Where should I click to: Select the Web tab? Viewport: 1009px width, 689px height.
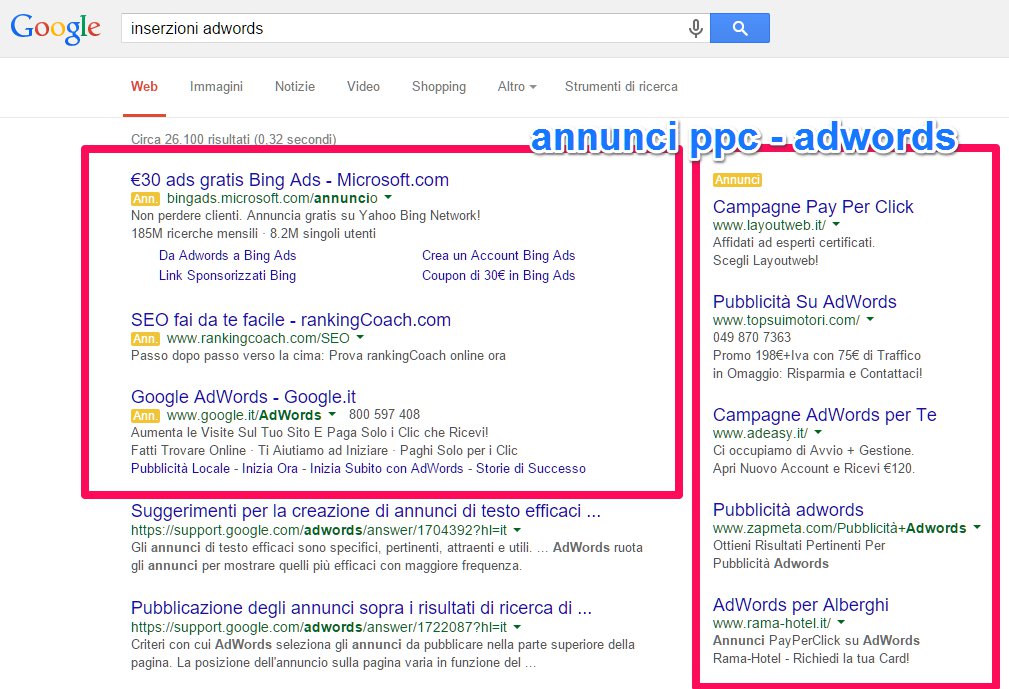[x=144, y=86]
